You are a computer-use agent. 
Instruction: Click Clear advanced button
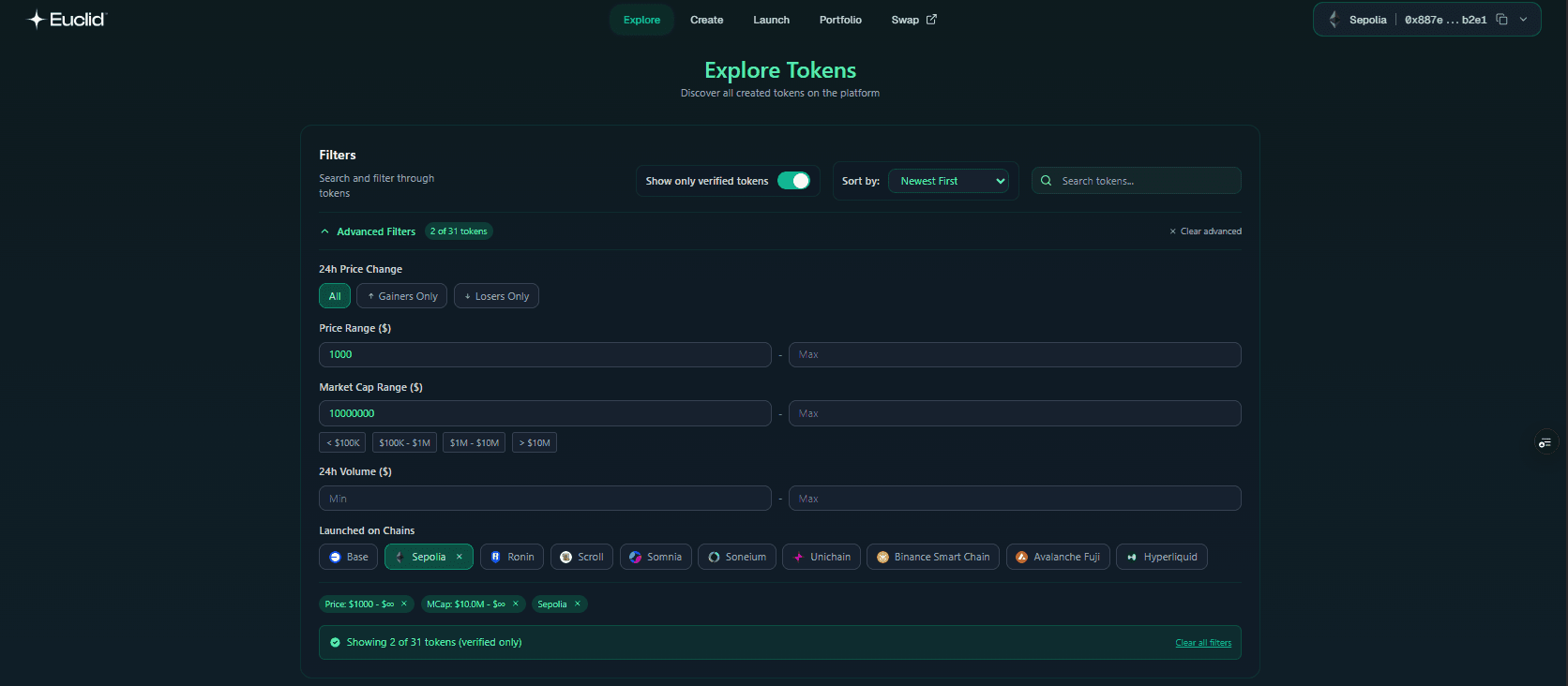click(x=1205, y=231)
